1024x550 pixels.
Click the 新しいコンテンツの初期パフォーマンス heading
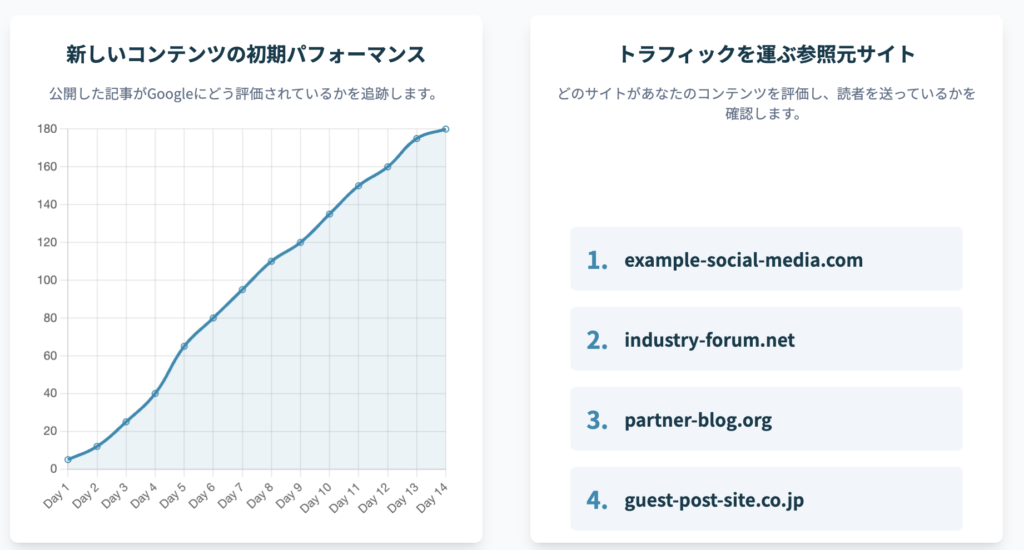click(x=246, y=54)
